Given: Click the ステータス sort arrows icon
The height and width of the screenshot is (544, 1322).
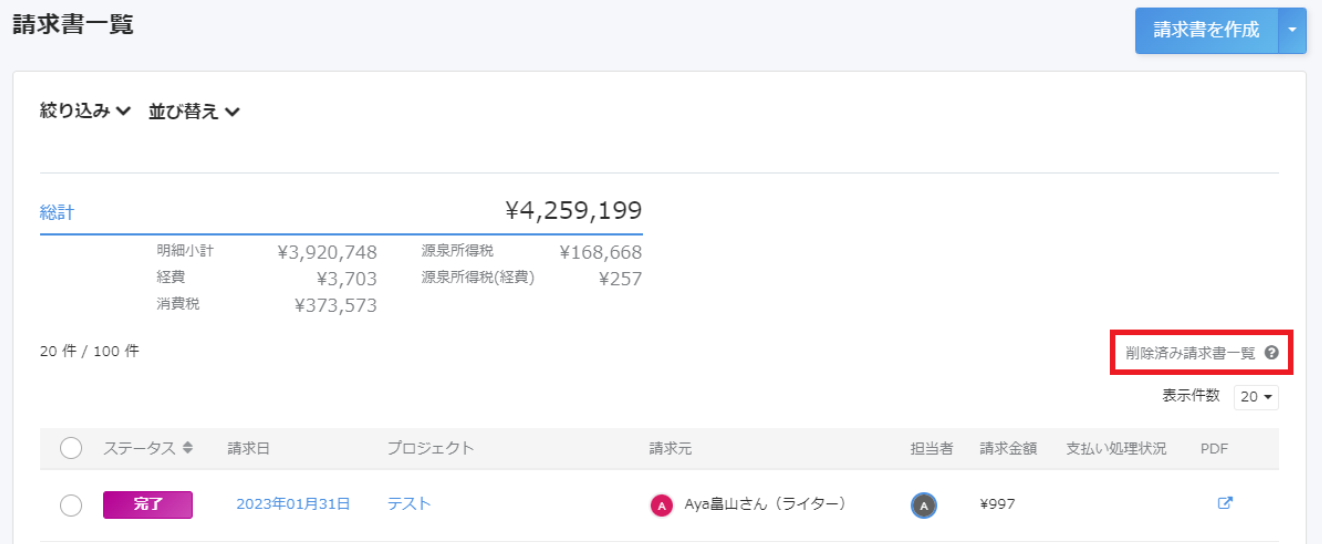Looking at the screenshot, I should [187, 448].
